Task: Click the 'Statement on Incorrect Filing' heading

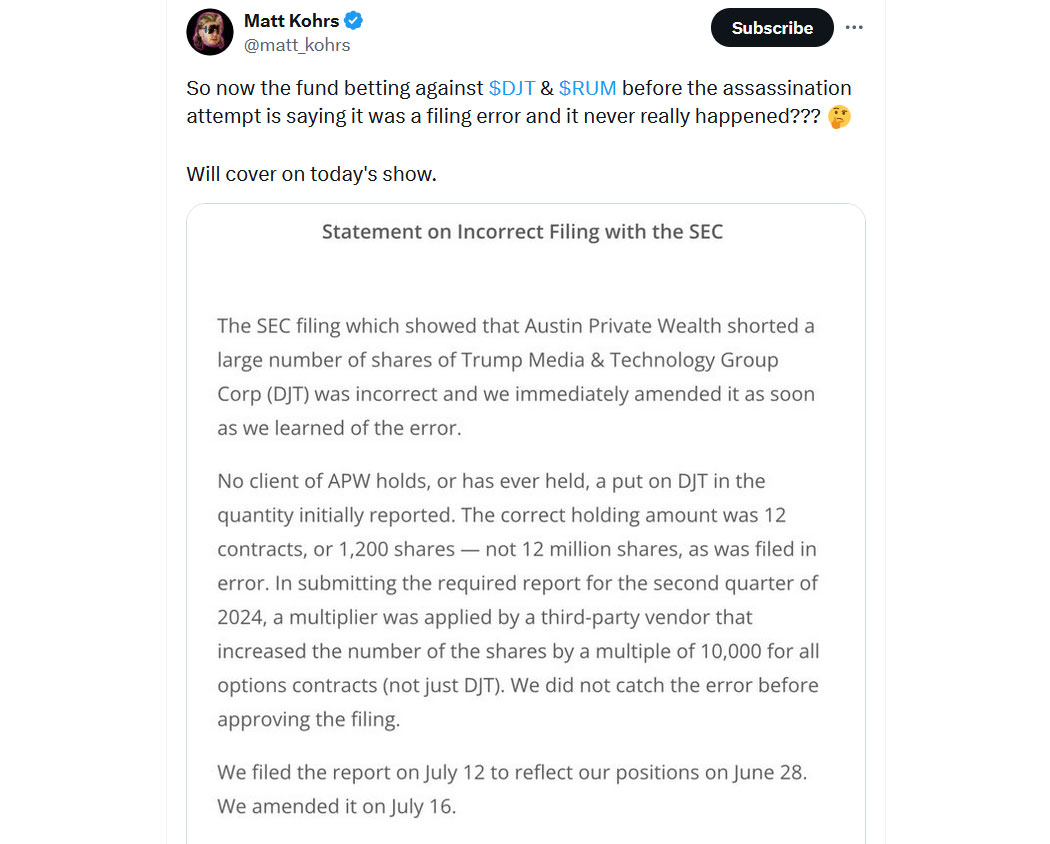Action: (522, 232)
